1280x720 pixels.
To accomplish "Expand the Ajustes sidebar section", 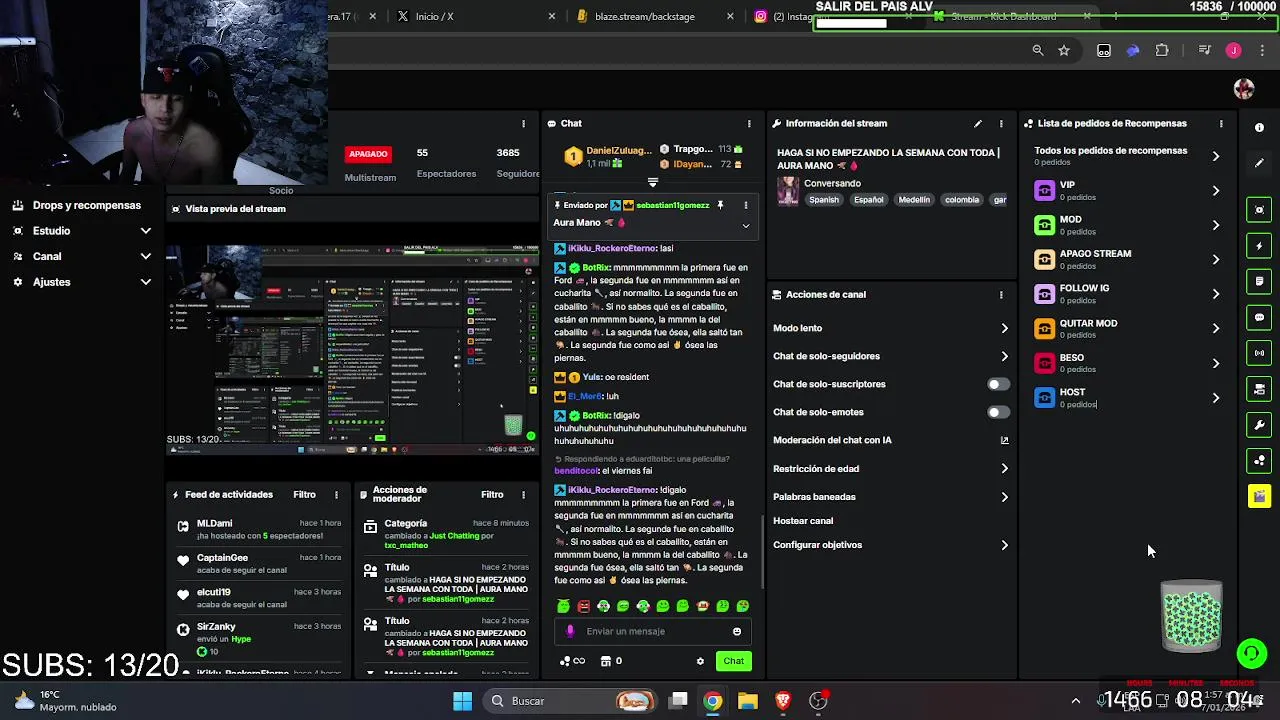I will tap(80, 283).
